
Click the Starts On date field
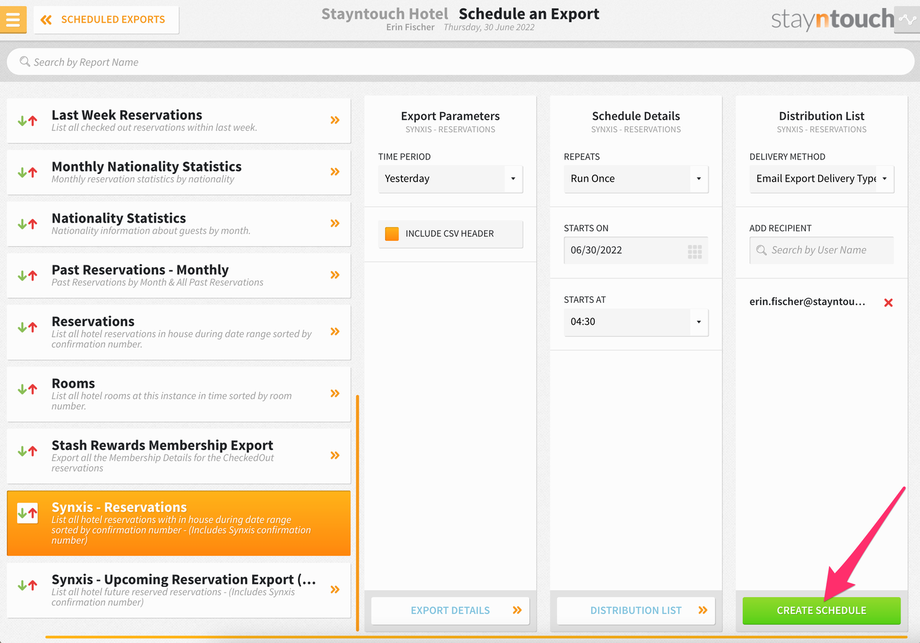pyautogui.click(x=636, y=251)
